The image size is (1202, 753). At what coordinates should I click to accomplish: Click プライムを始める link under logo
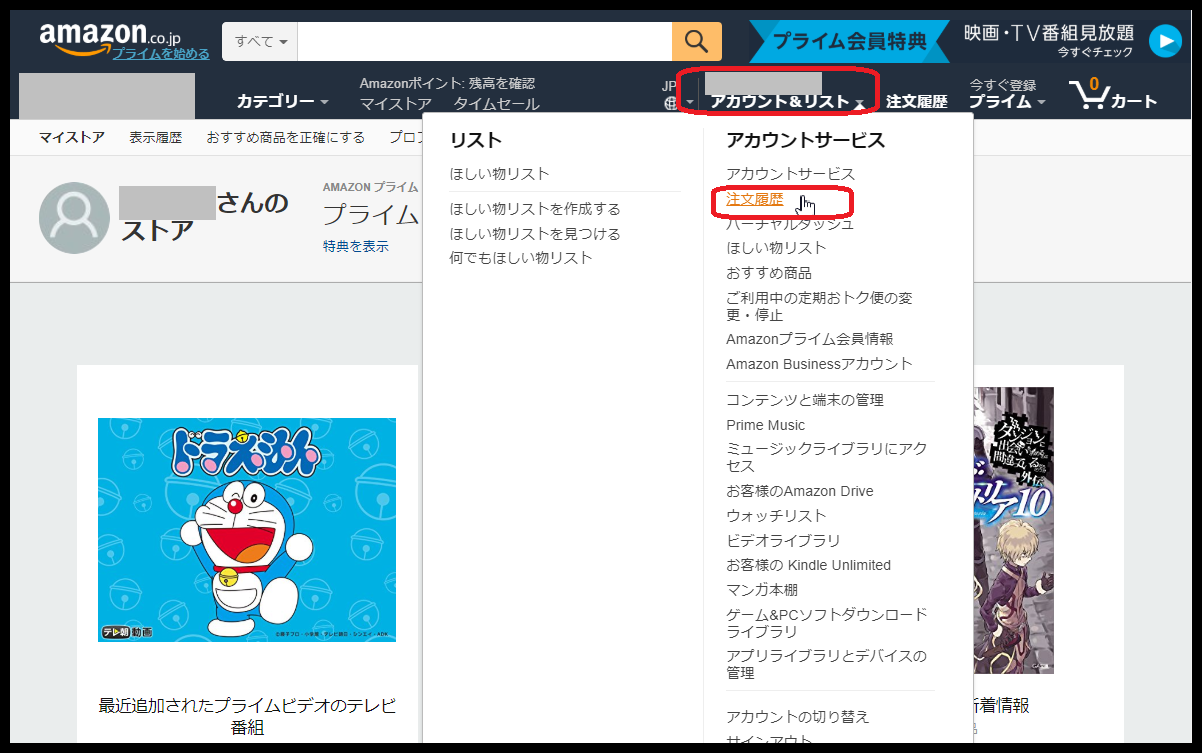(x=161, y=53)
